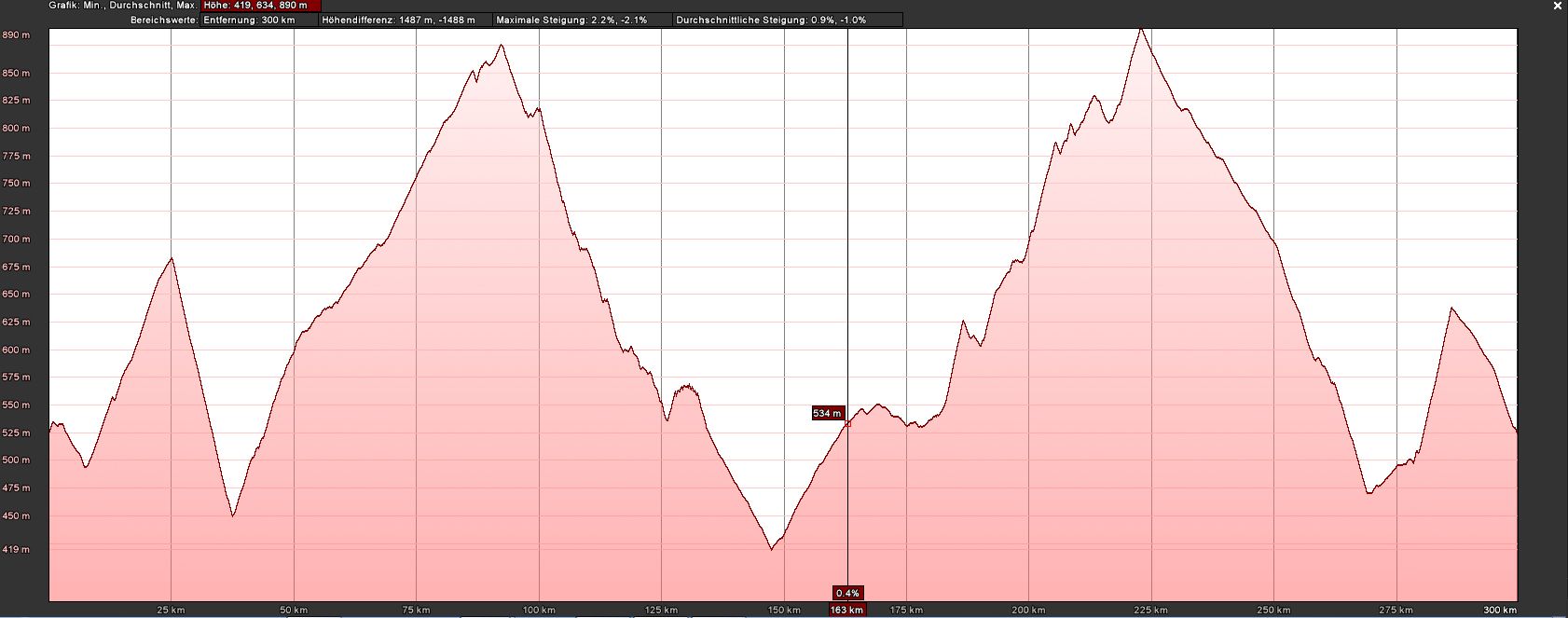Click the 419 m minimum elevation axis label

[x=16, y=549]
